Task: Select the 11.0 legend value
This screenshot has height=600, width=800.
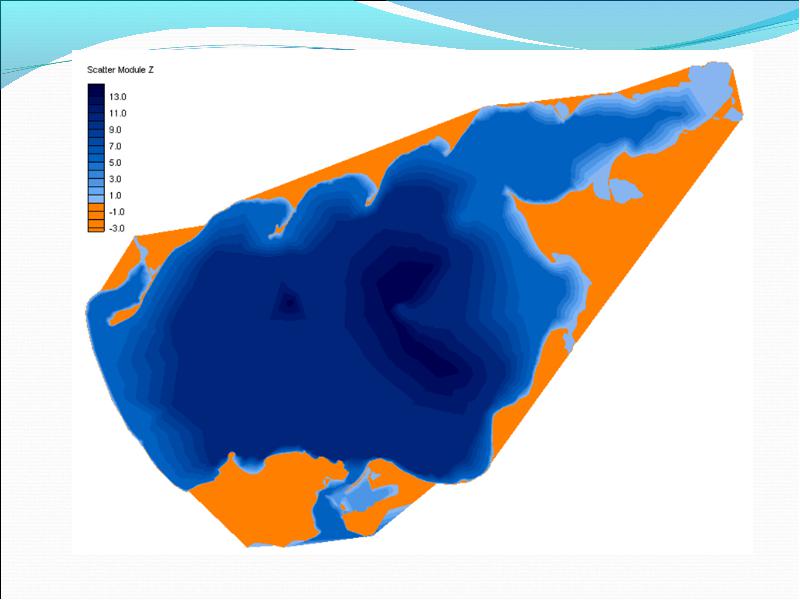Action: [118, 113]
